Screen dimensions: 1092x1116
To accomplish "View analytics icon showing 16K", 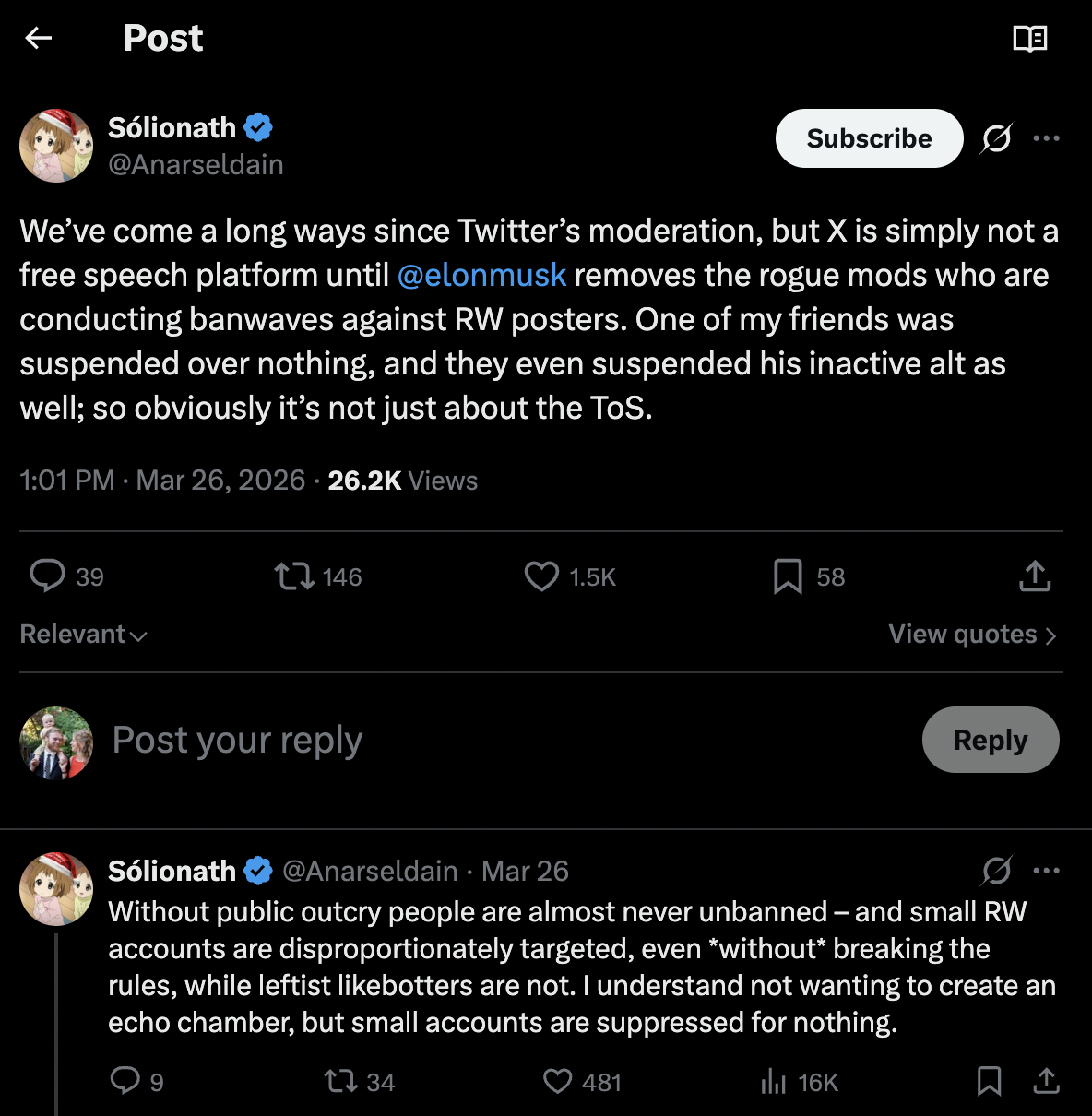I will click(x=774, y=1081).
